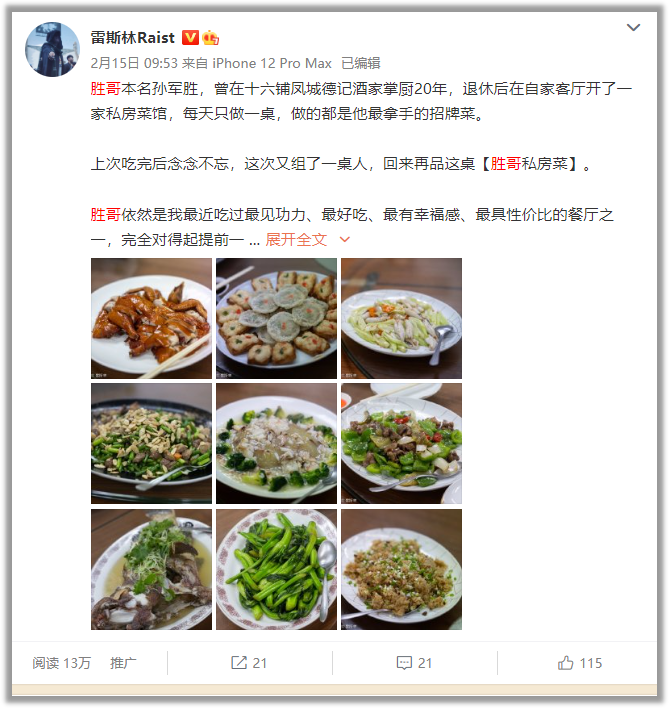Screen dimensions: 670x709
Task: Open the comment icon showing 21
Action: tap(414, 663)
